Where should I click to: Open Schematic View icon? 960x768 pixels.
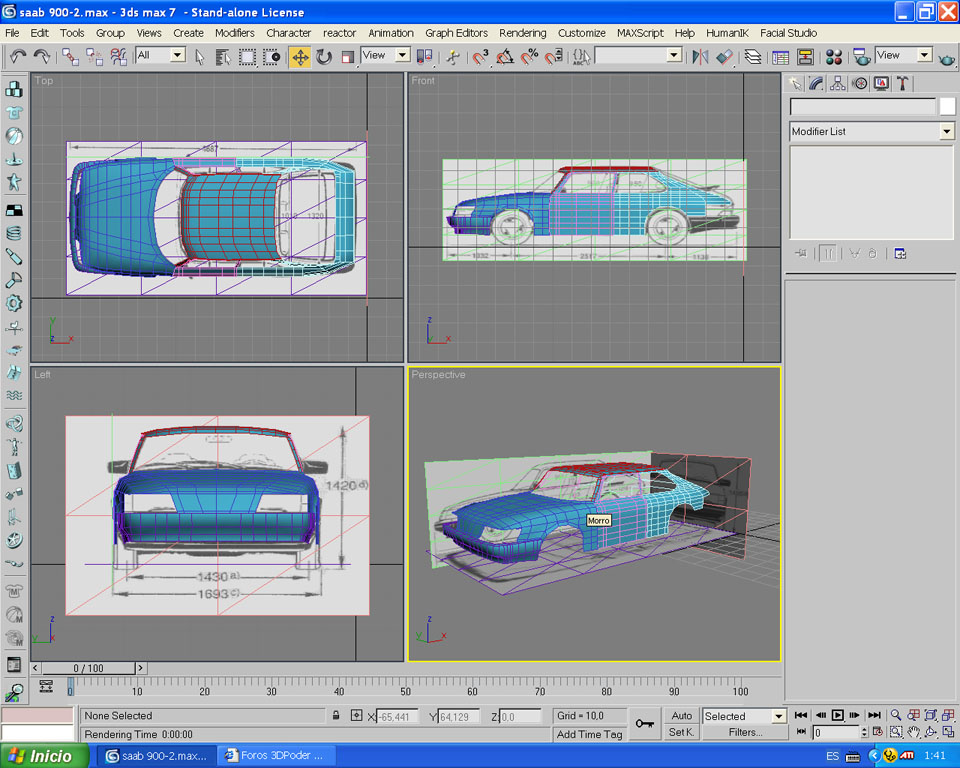pos(805,57)
